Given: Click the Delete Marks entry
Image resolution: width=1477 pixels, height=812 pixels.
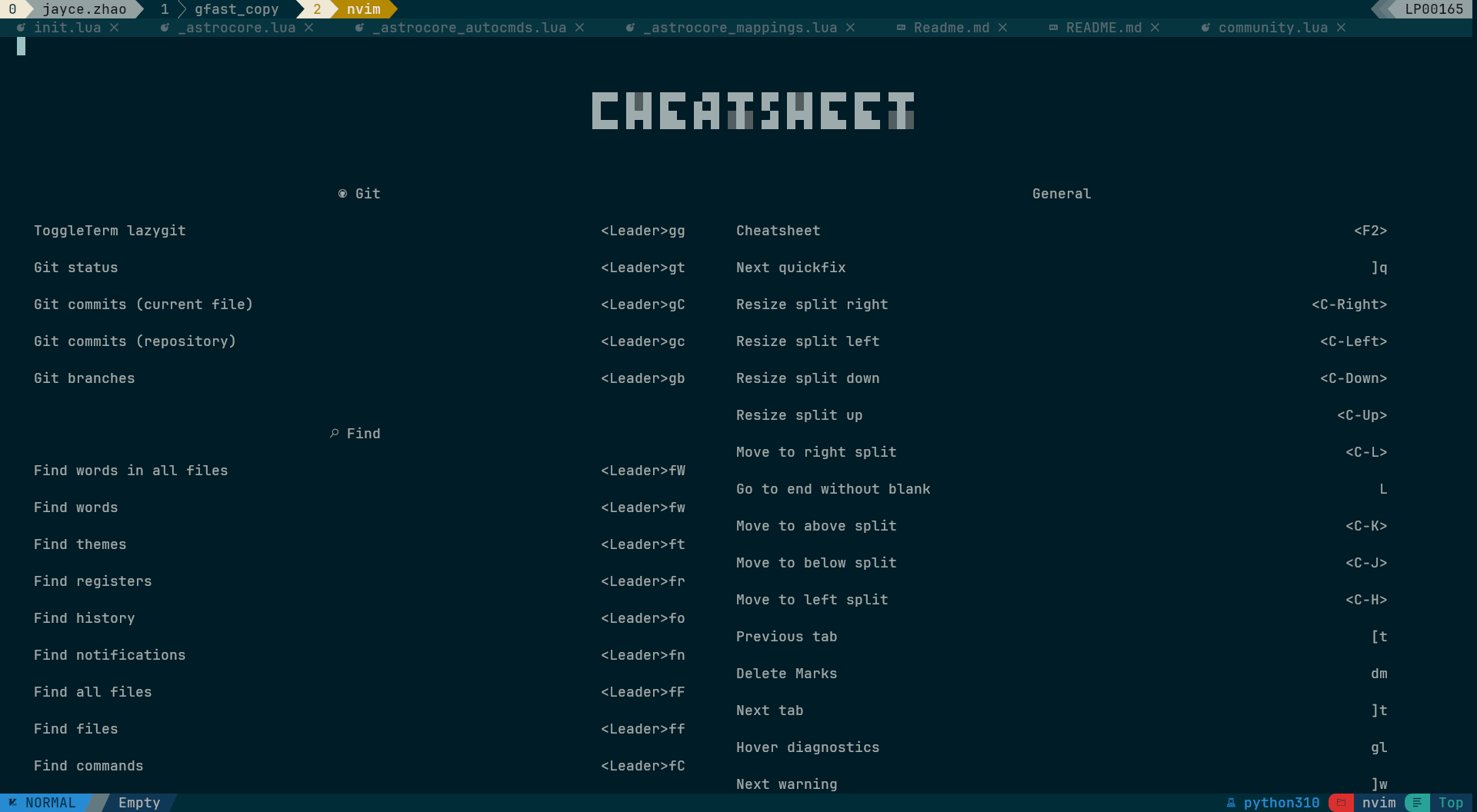Looking at the screenshot, I should pos(787,674).
